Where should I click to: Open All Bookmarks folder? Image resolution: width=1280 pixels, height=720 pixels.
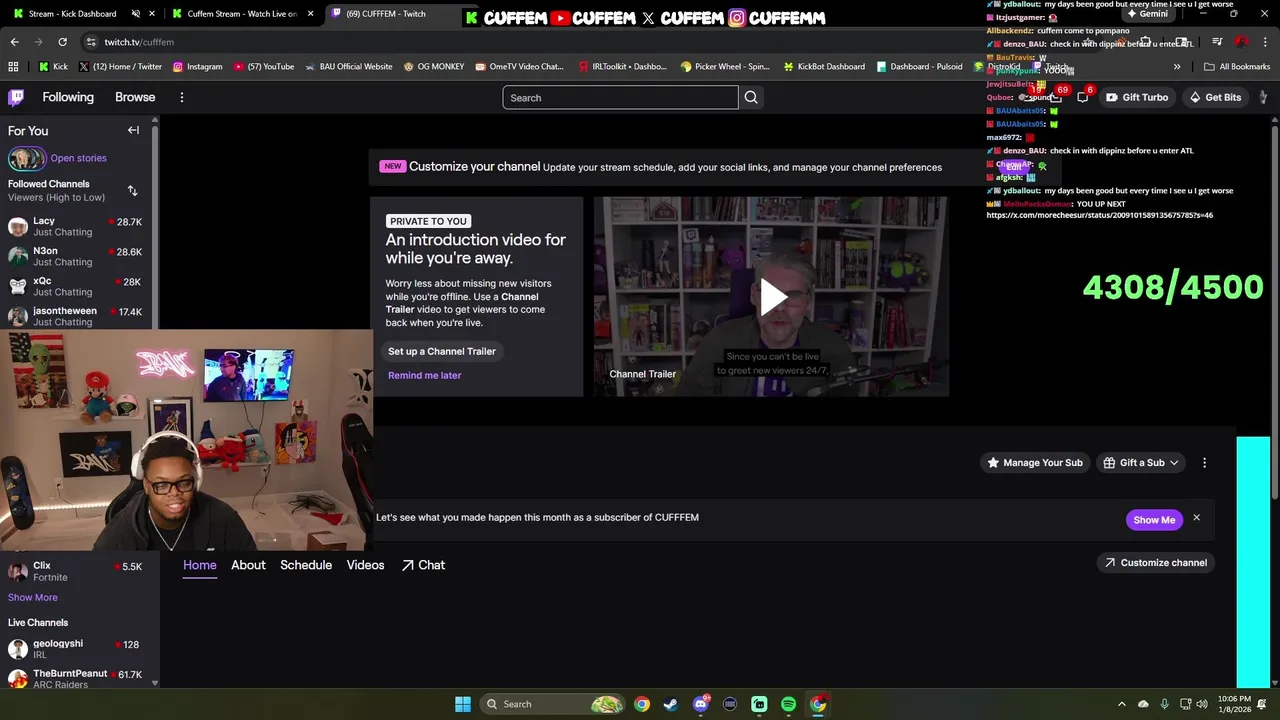click(x=1237, y=67)
